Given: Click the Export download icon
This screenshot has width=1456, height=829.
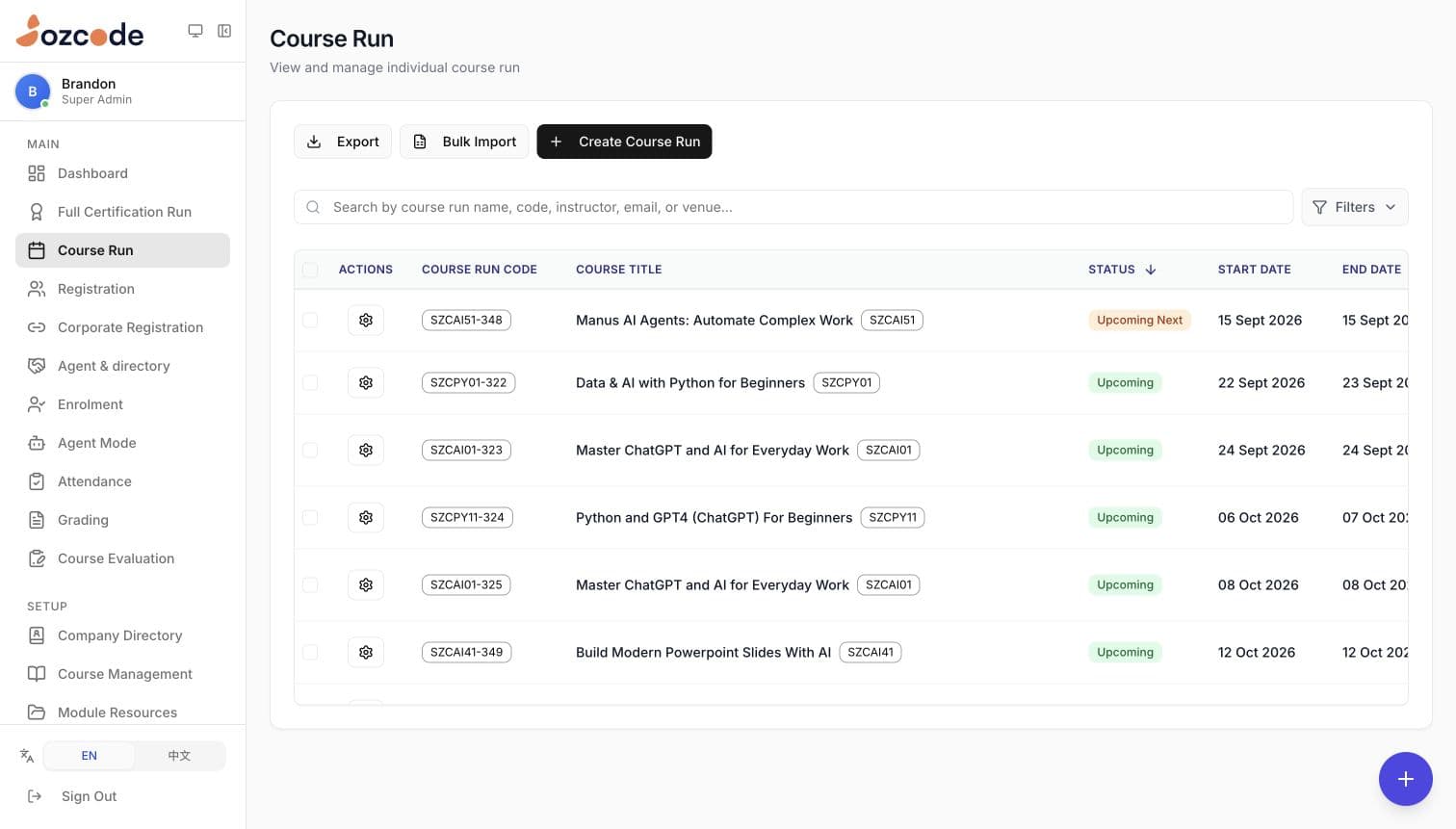Looking at the screenshot, I should pyautogui.click(x=314, y=142).
